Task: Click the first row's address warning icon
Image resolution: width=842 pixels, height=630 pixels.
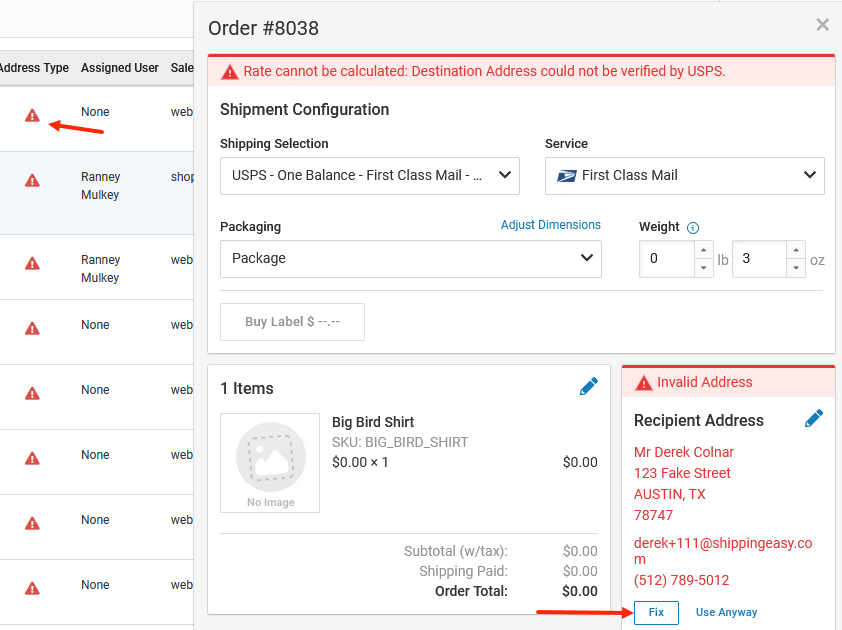Action: point(32,115)
